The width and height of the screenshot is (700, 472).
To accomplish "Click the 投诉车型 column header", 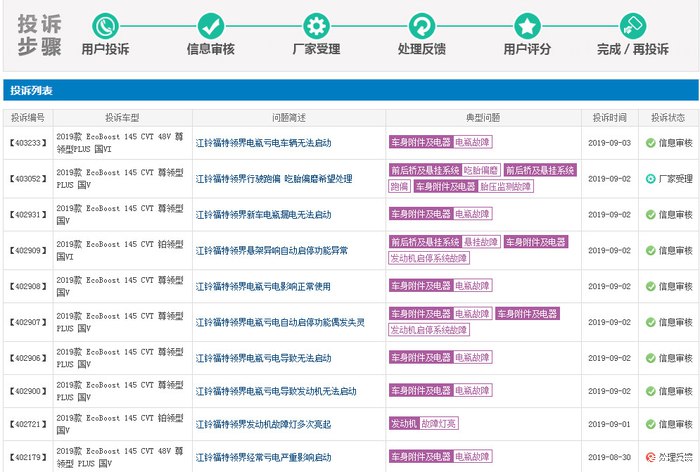I will click(122, 118).
